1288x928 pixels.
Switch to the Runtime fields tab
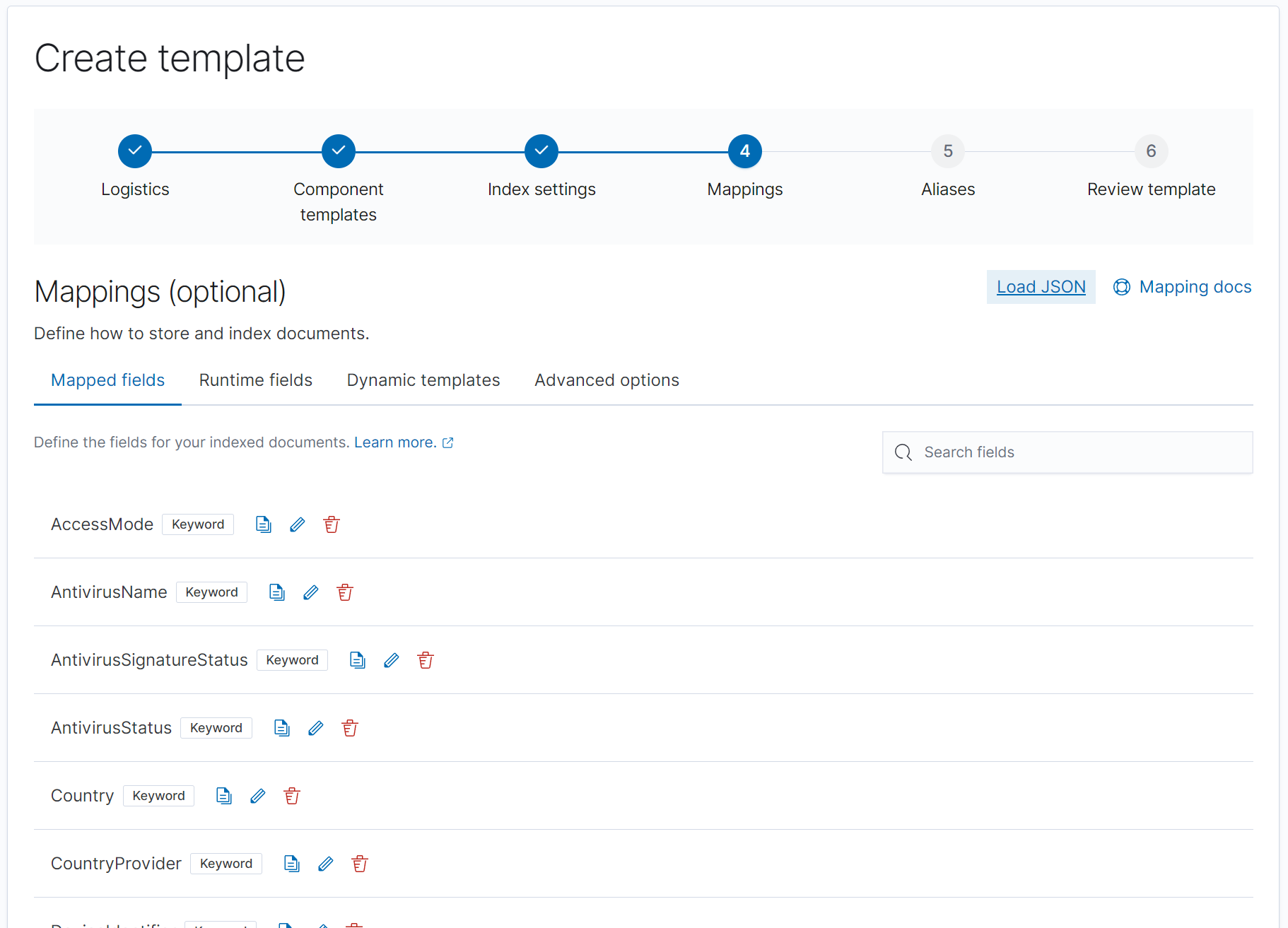pos(255,380)
